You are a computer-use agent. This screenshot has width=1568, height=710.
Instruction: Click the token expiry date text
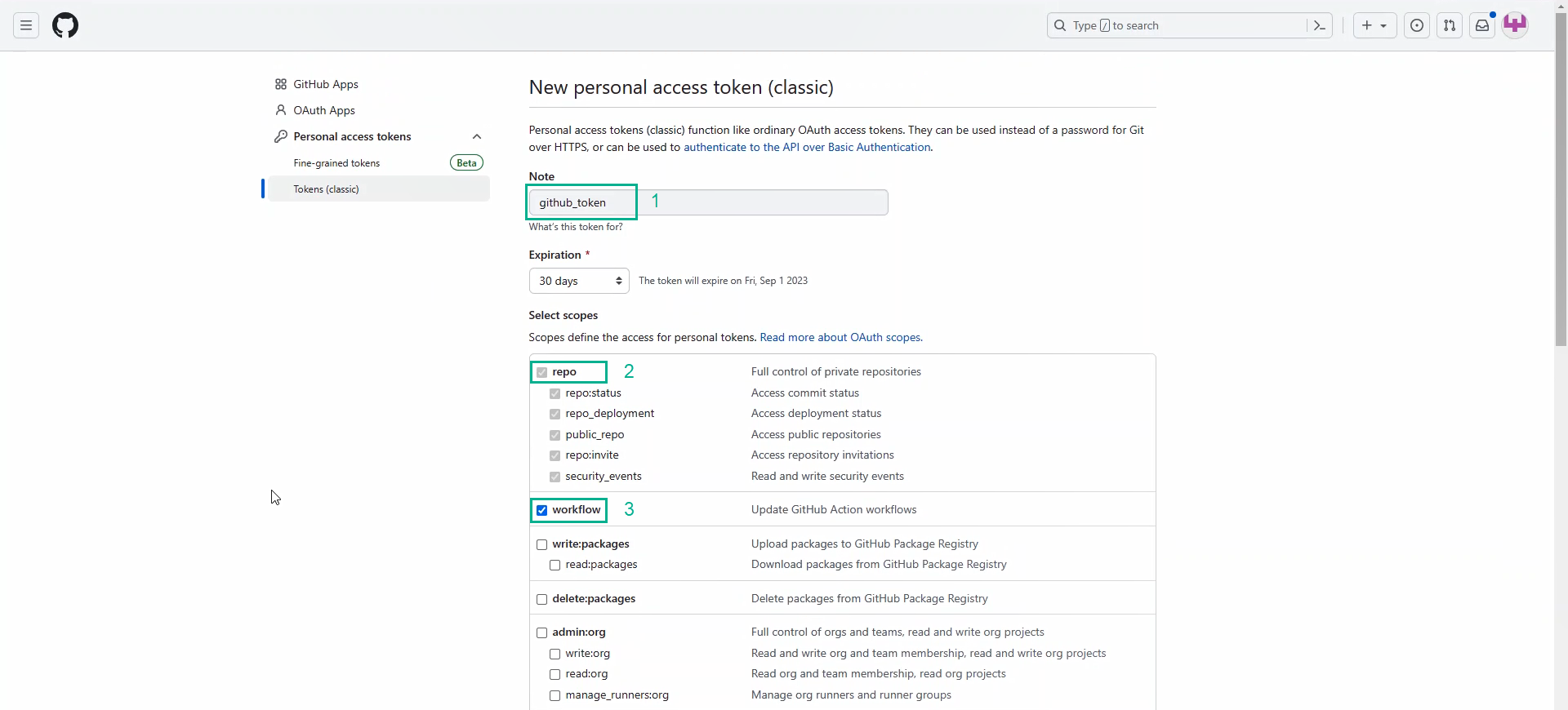tap(723, 281)
